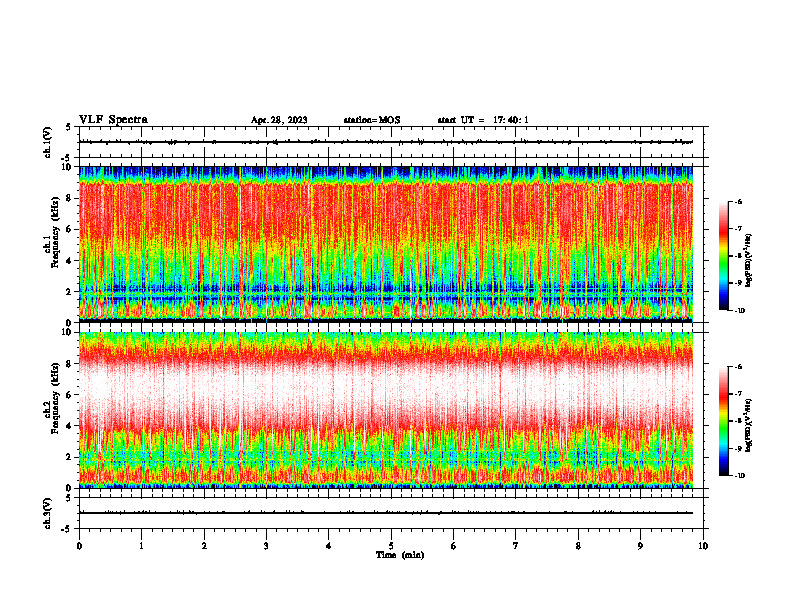
Task: Click the "0" tick on the time axis
Action: coord(79,546)
